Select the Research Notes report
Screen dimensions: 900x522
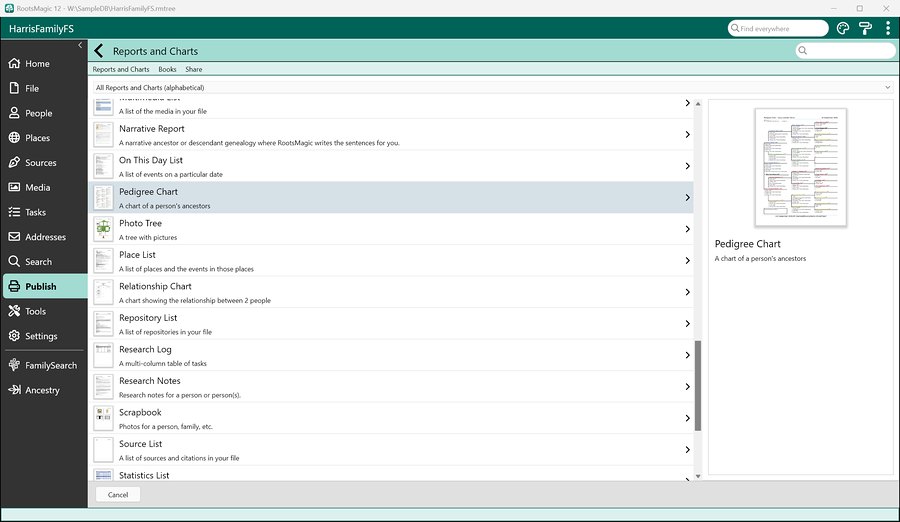point(391,387)
